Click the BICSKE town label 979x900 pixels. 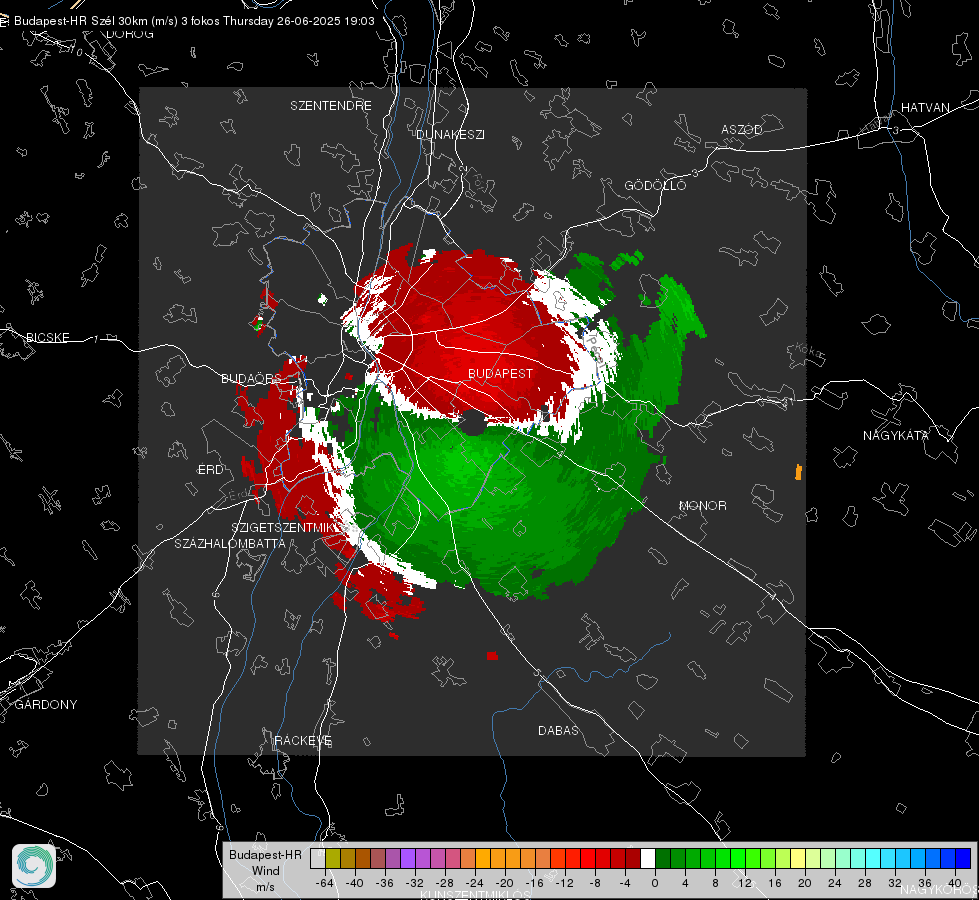point(47,337)
